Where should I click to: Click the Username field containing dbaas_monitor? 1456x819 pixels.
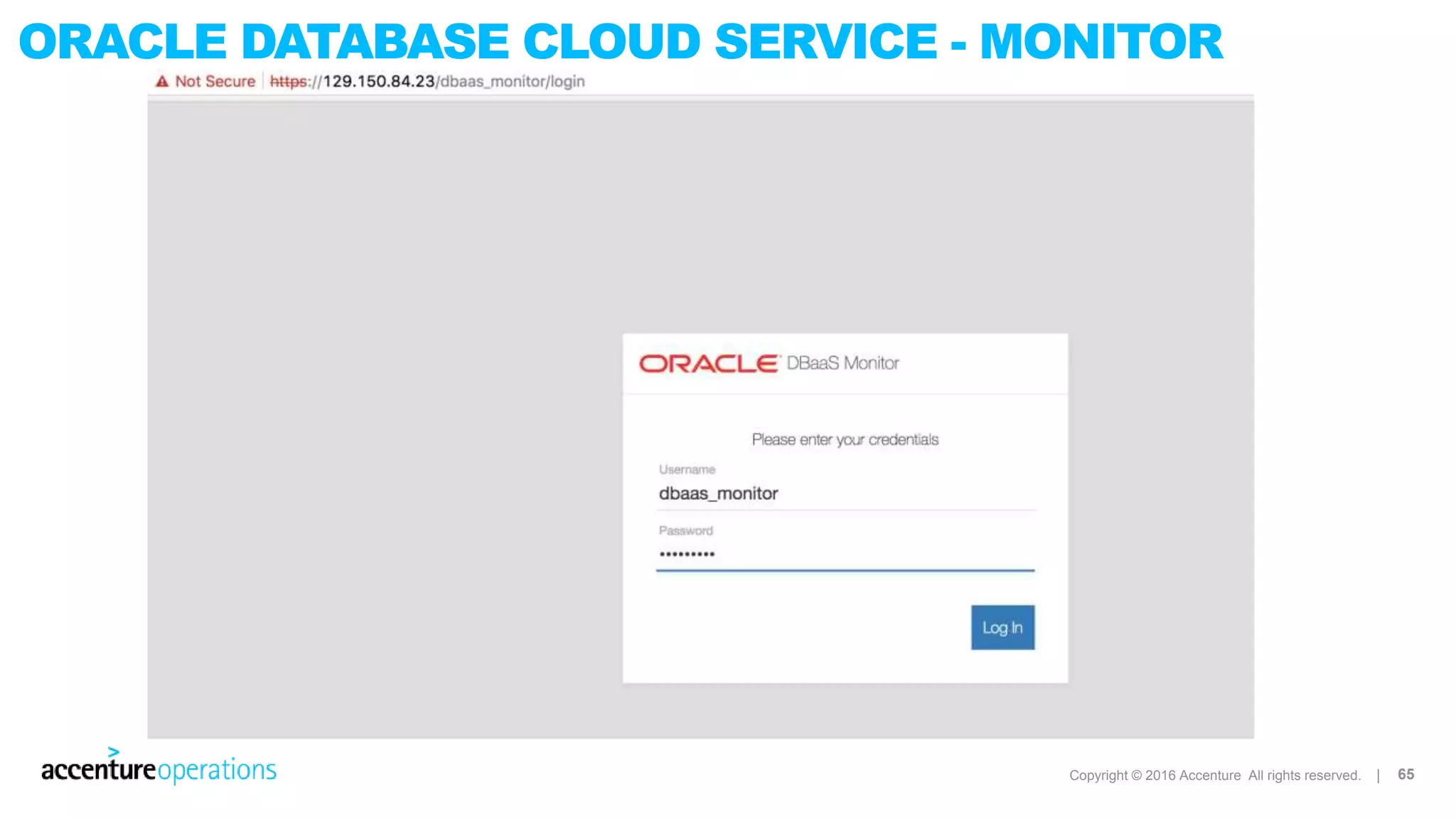[845, 493]
